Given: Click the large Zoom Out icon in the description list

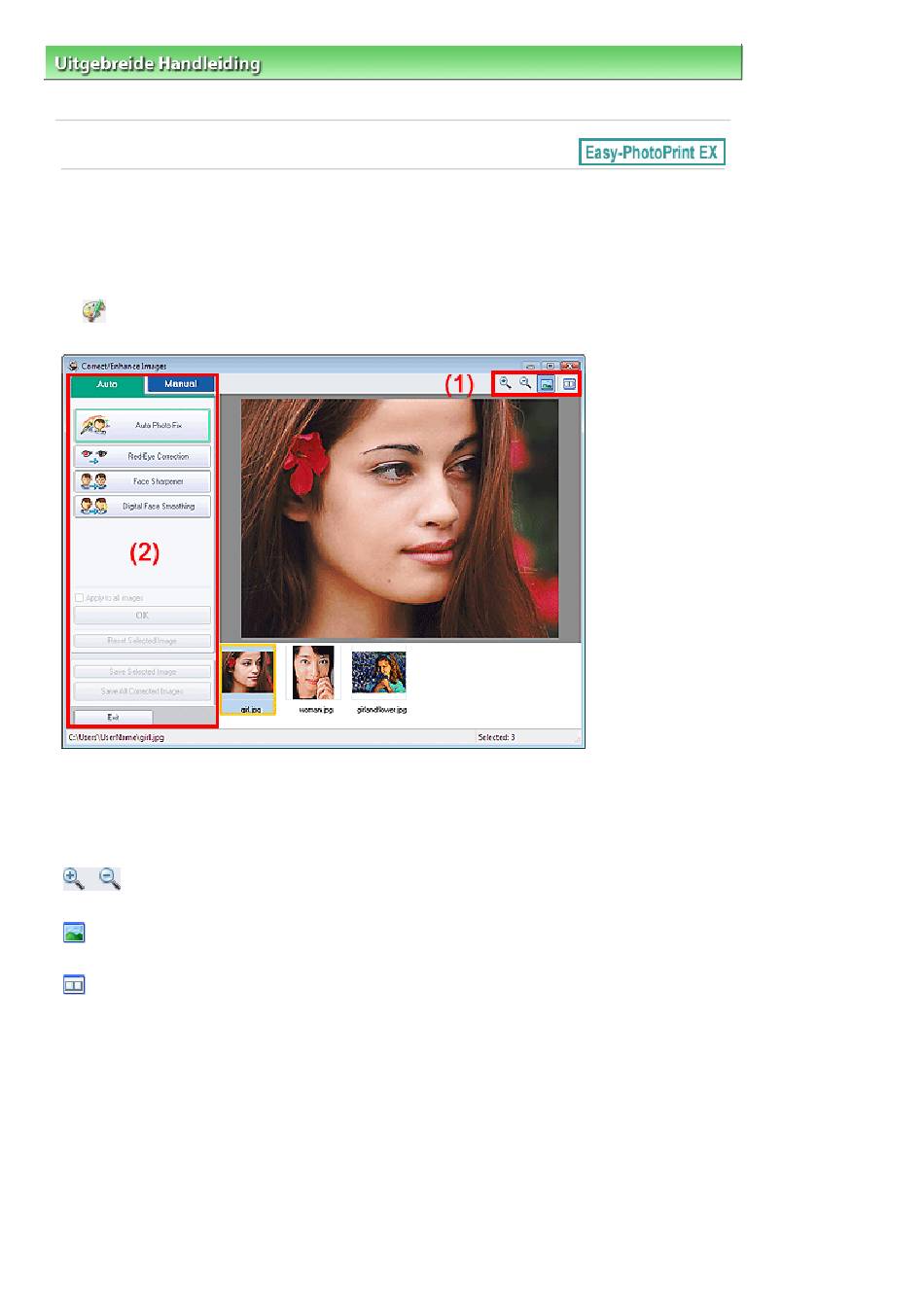Looking at the screenshot, I should pos(110,879).
